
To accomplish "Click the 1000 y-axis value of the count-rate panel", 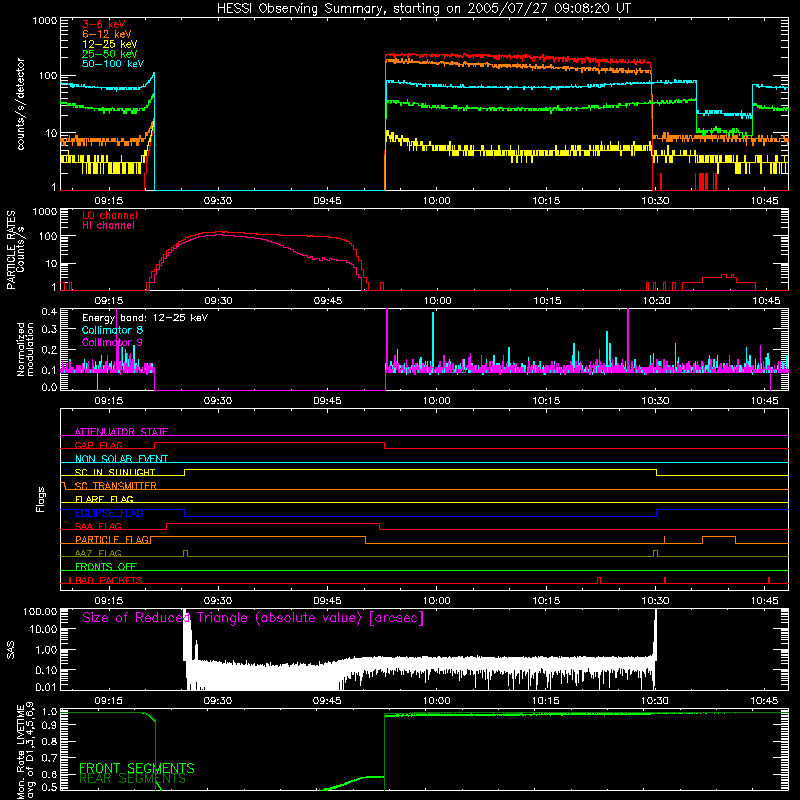I will click(45, 21).
